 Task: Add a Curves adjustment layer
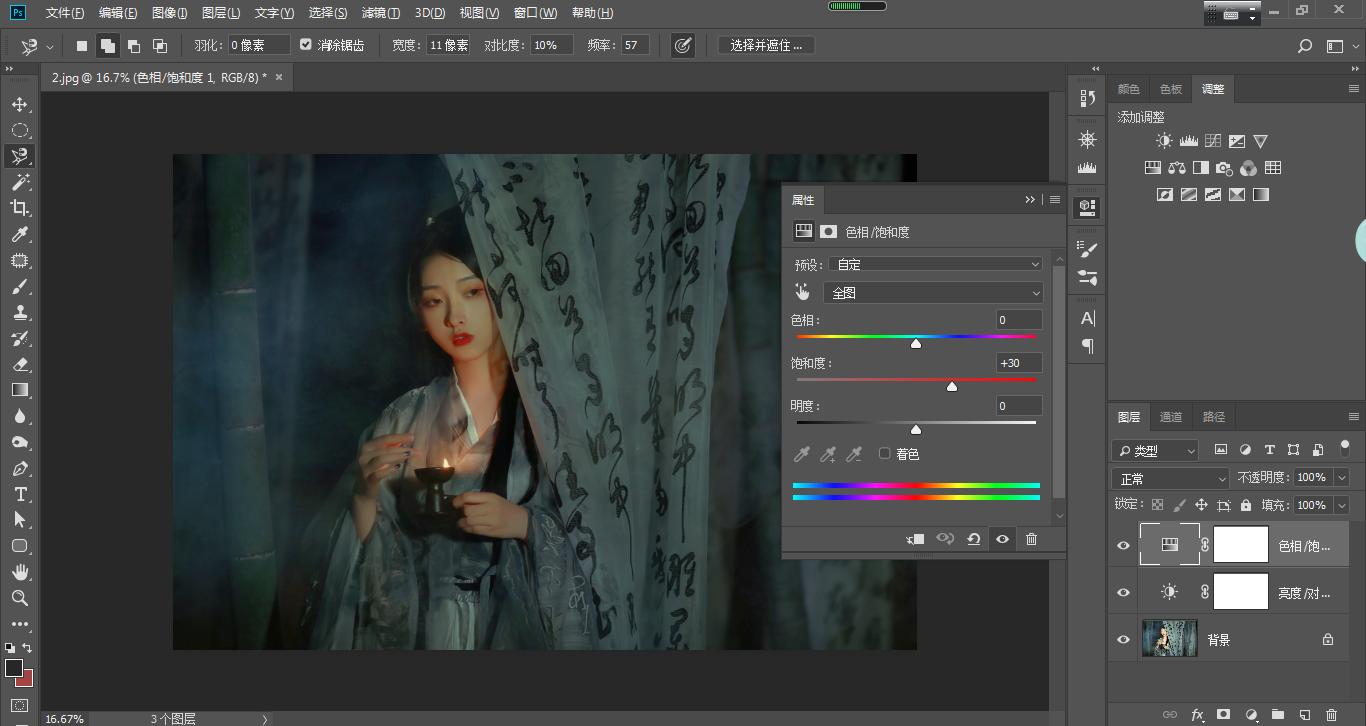pyautogui.click(x=1212, y=140)
